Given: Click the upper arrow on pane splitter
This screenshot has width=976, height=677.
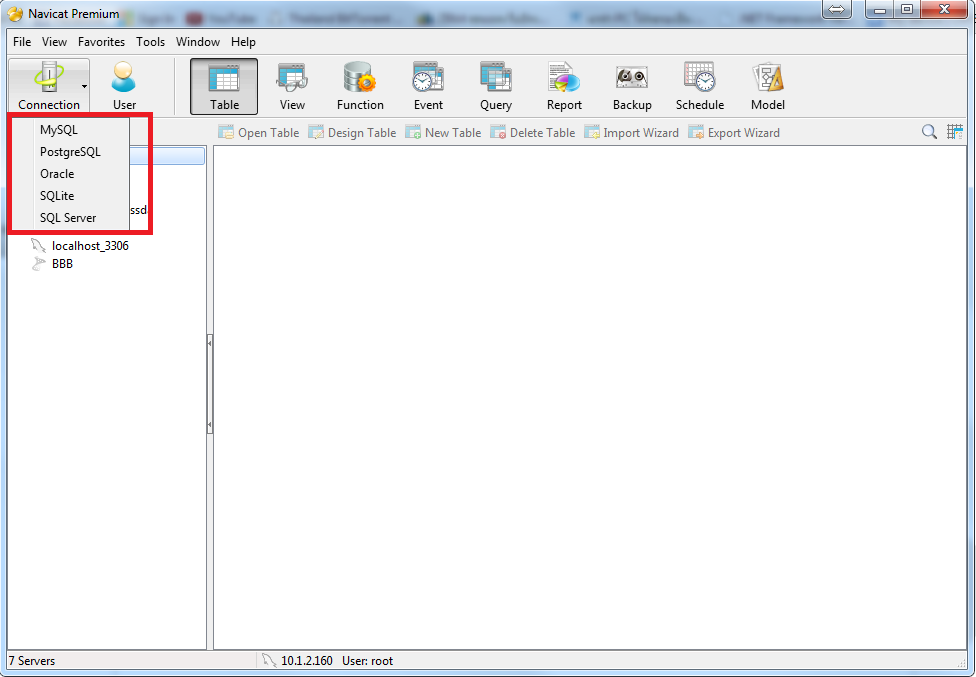Looking at the screenshot, I should (210, 343).
